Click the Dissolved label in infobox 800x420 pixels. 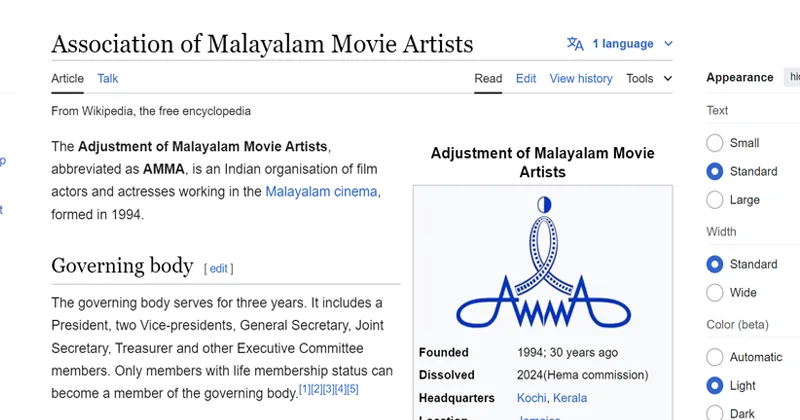pyautogui.click(x=446, y=375)
